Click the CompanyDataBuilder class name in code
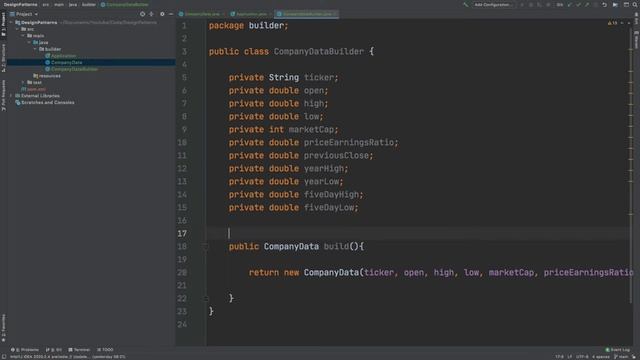This screenshot has width=640, height=360. click(318, 51)
